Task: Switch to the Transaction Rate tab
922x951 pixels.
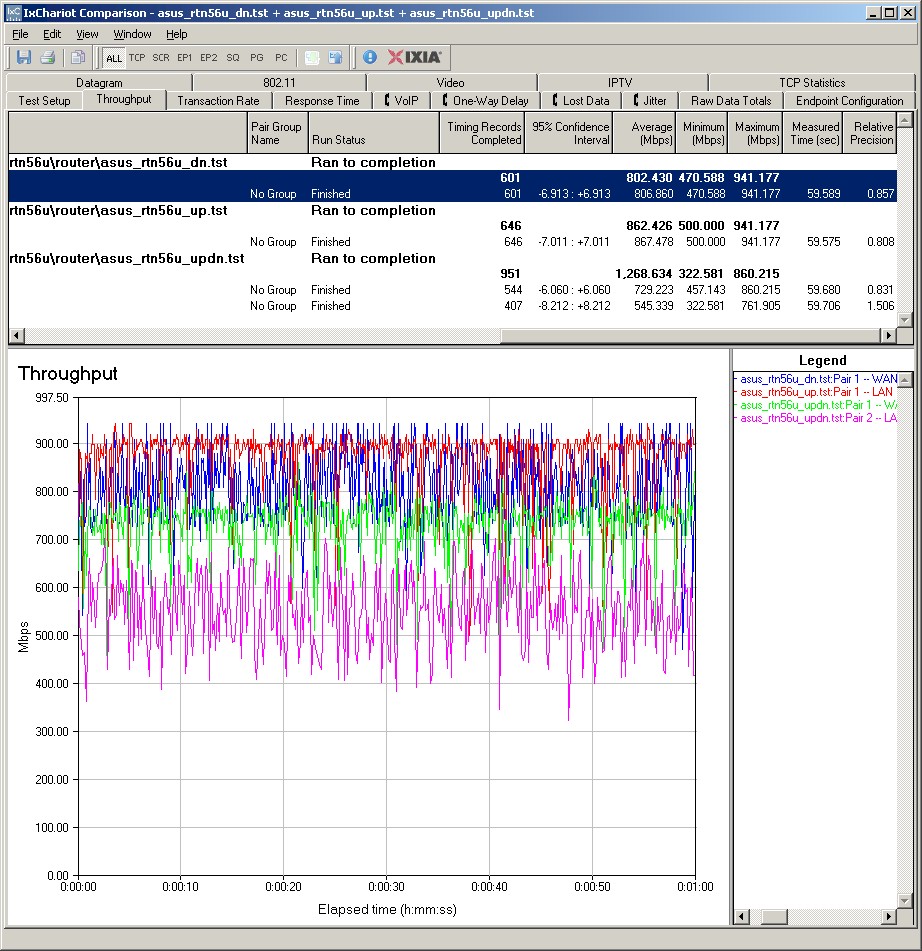Action: coord(218,101)
